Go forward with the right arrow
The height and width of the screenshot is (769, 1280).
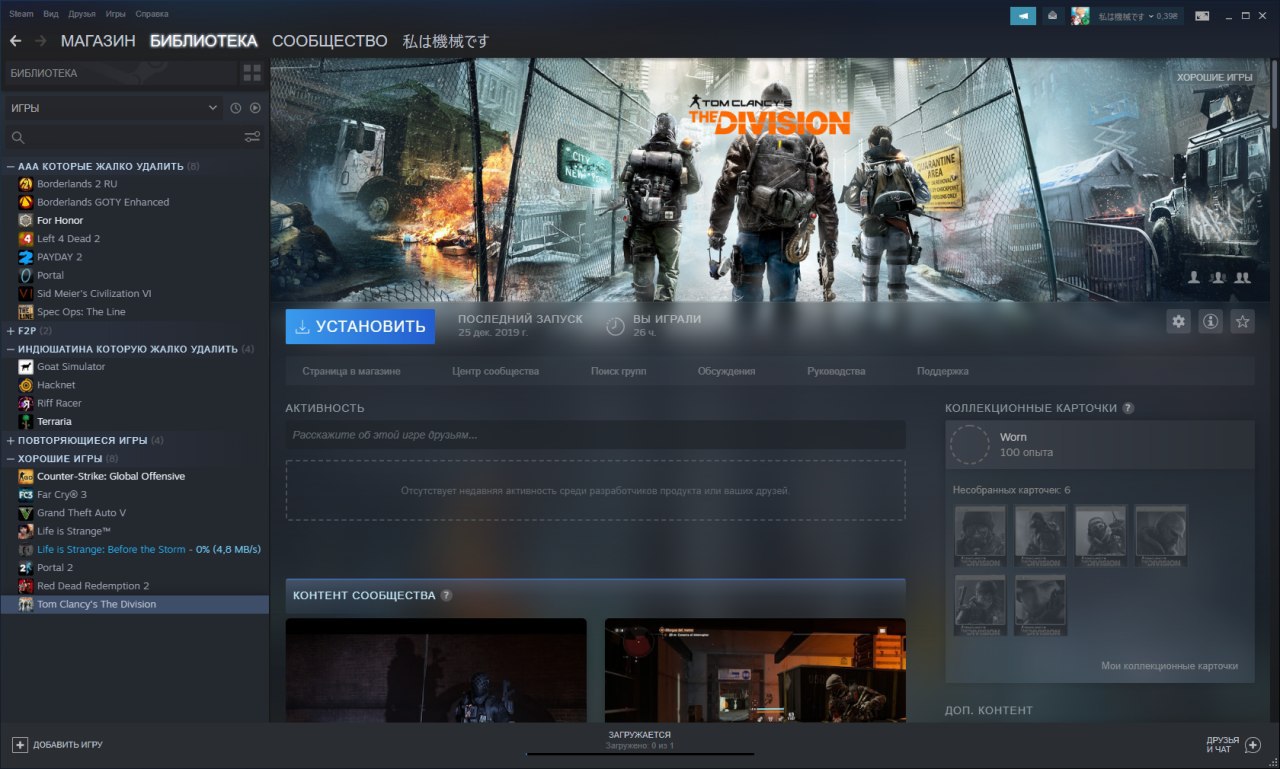point(40,41)
